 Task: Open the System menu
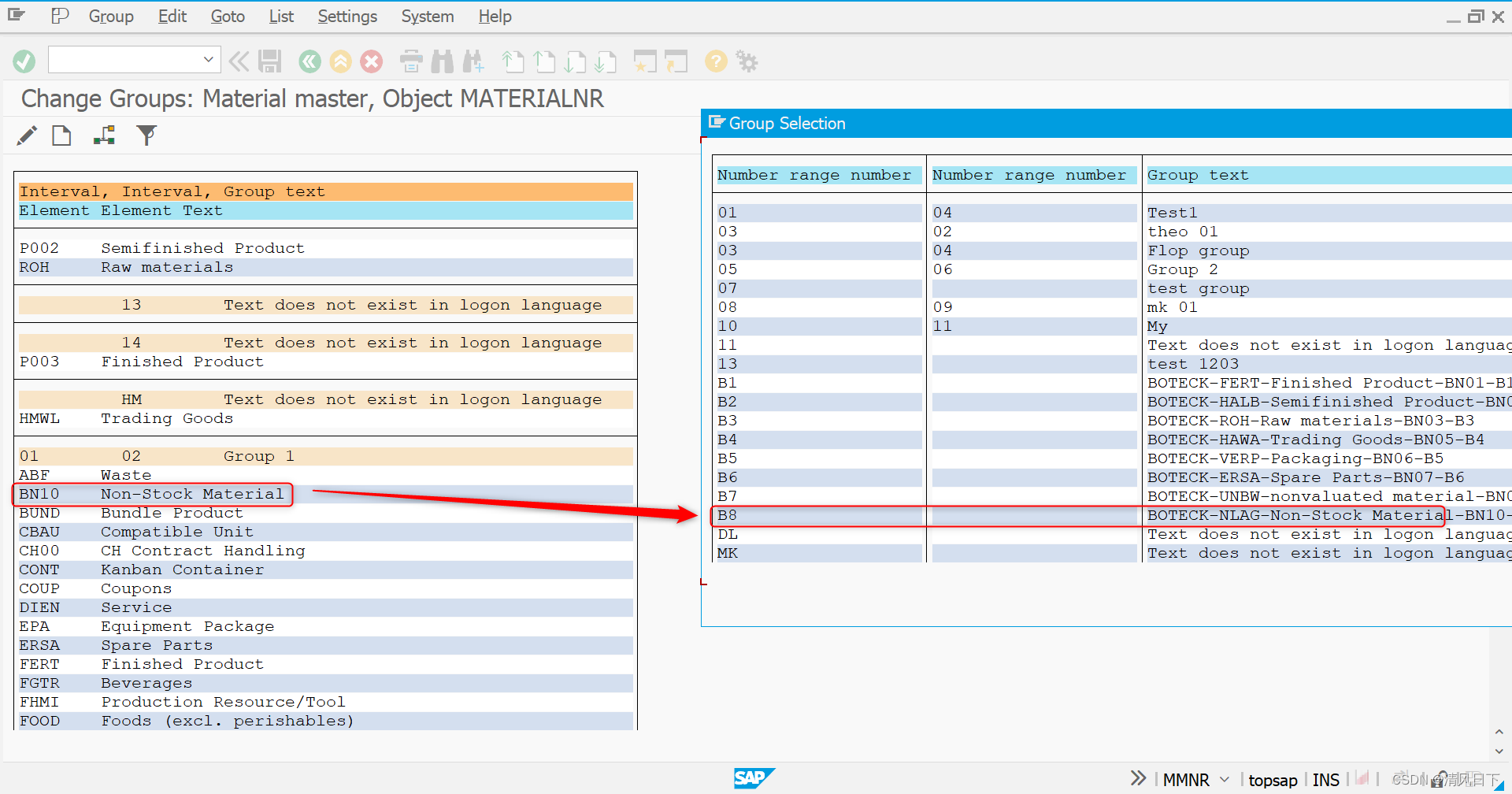pos(428,16)
